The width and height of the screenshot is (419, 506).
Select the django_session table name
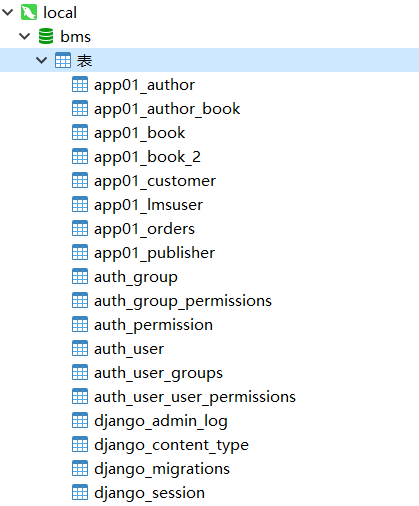pyautogui.click(x=149, y=493)
